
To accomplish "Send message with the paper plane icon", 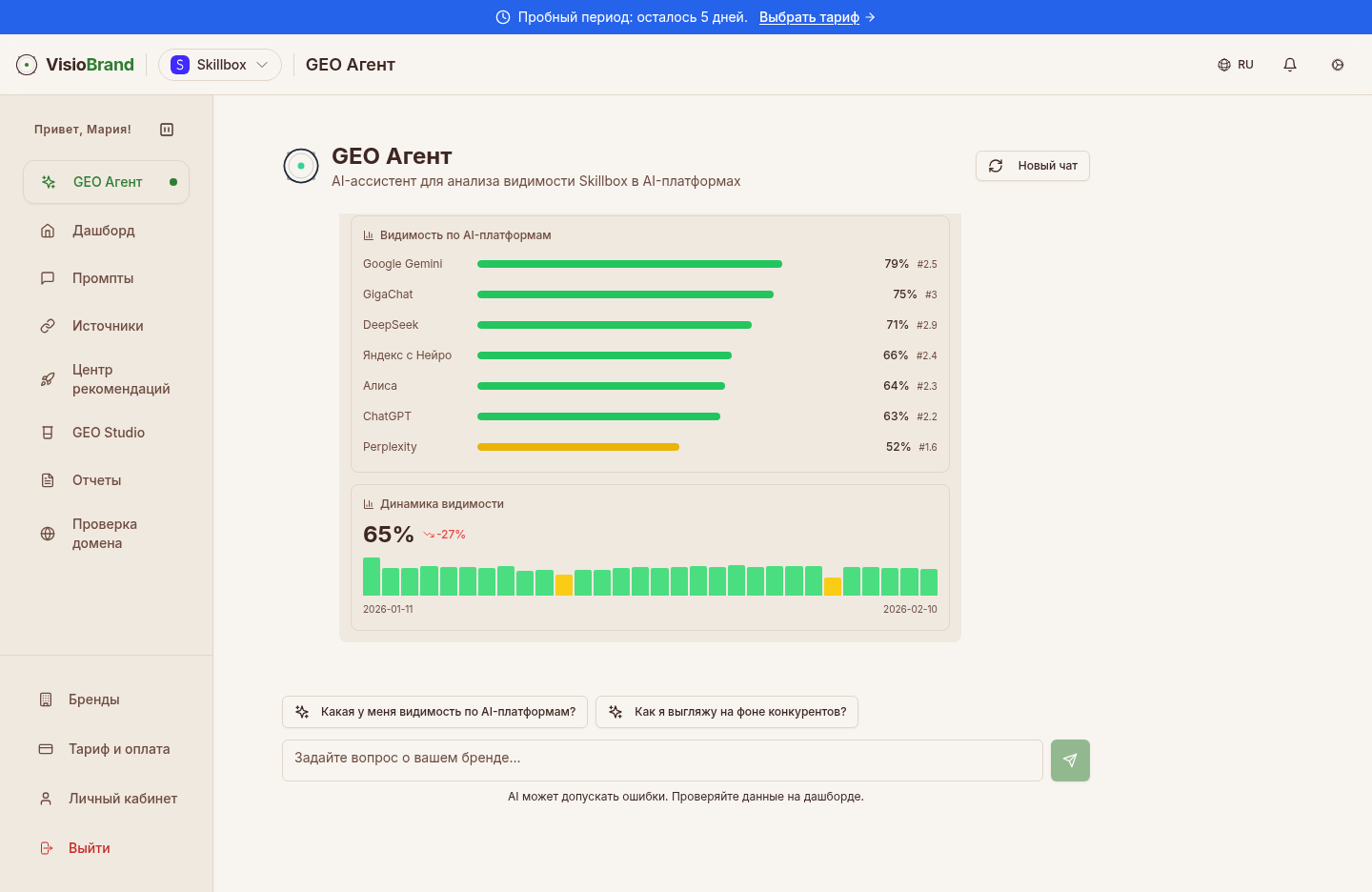I will pyautogui.click(x=1070, y=760).
